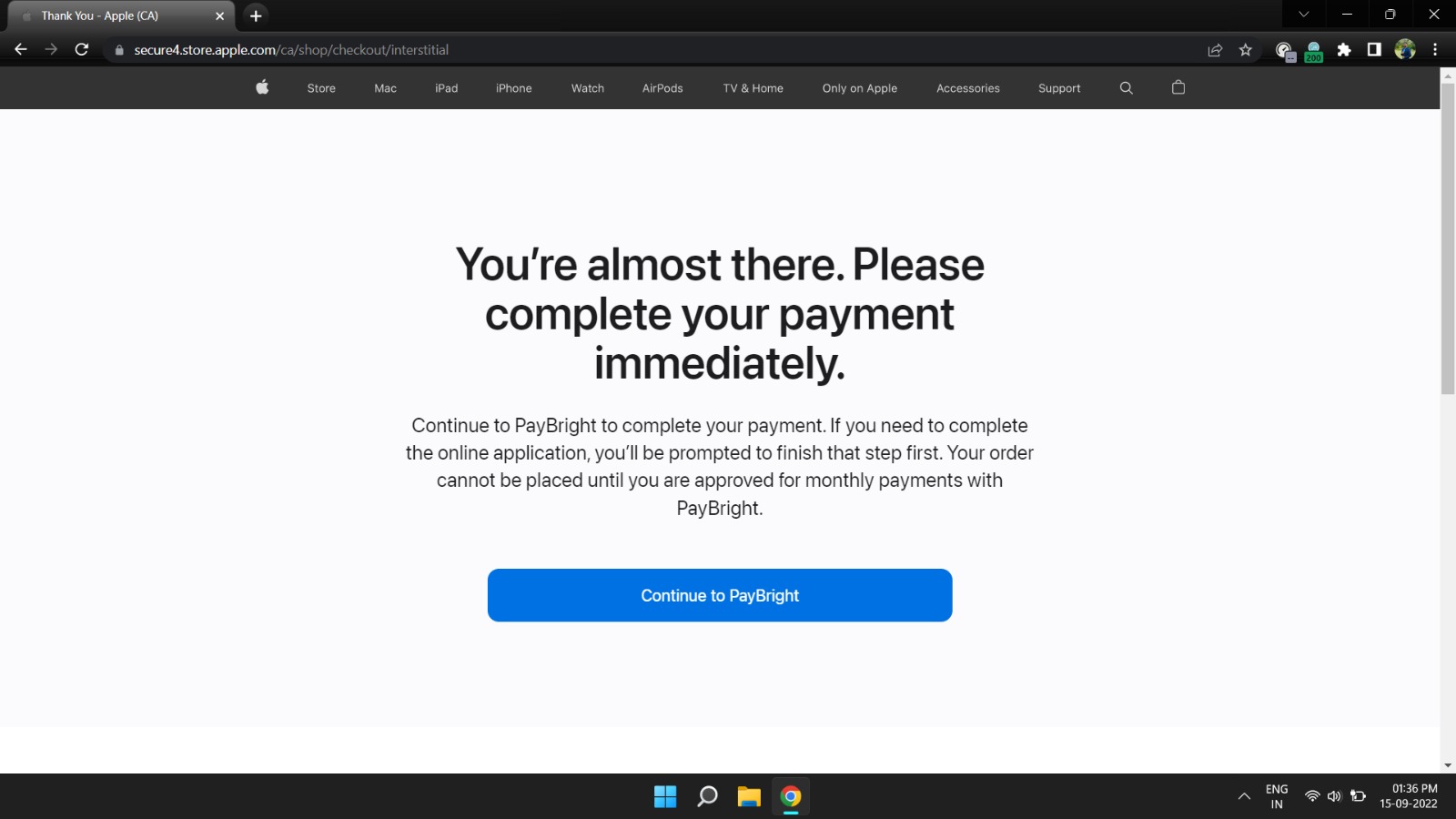1456x819 pixels.
Task: Click the Chrome icon in the taskbar
Action: (791, 796)
